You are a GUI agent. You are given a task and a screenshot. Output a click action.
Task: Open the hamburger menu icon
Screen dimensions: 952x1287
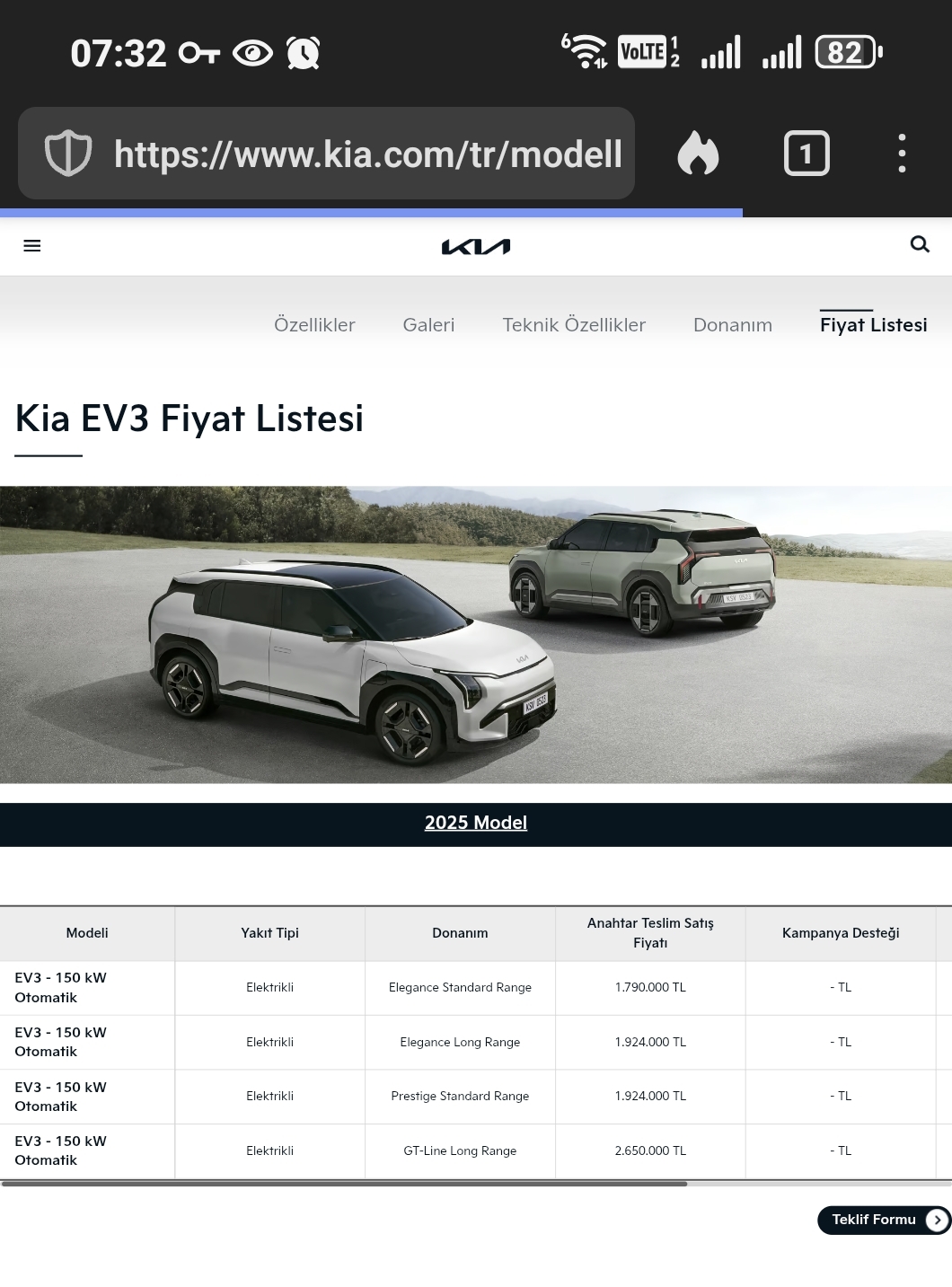coord(32,245)
